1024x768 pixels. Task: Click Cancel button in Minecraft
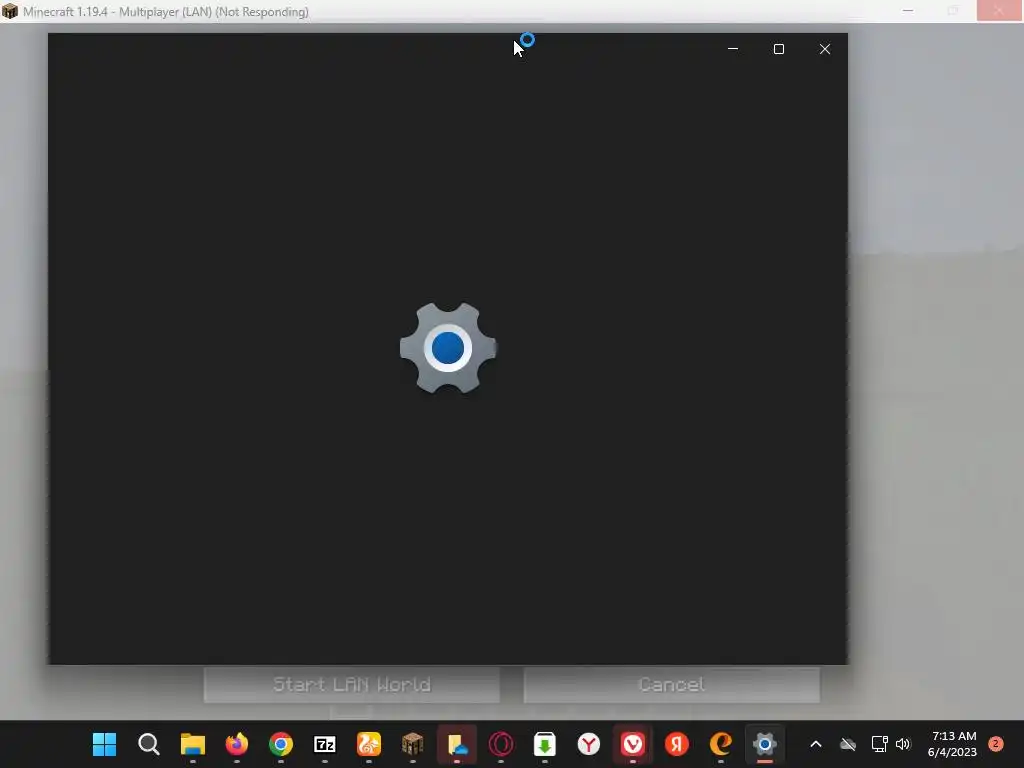(x=671, y=684)
